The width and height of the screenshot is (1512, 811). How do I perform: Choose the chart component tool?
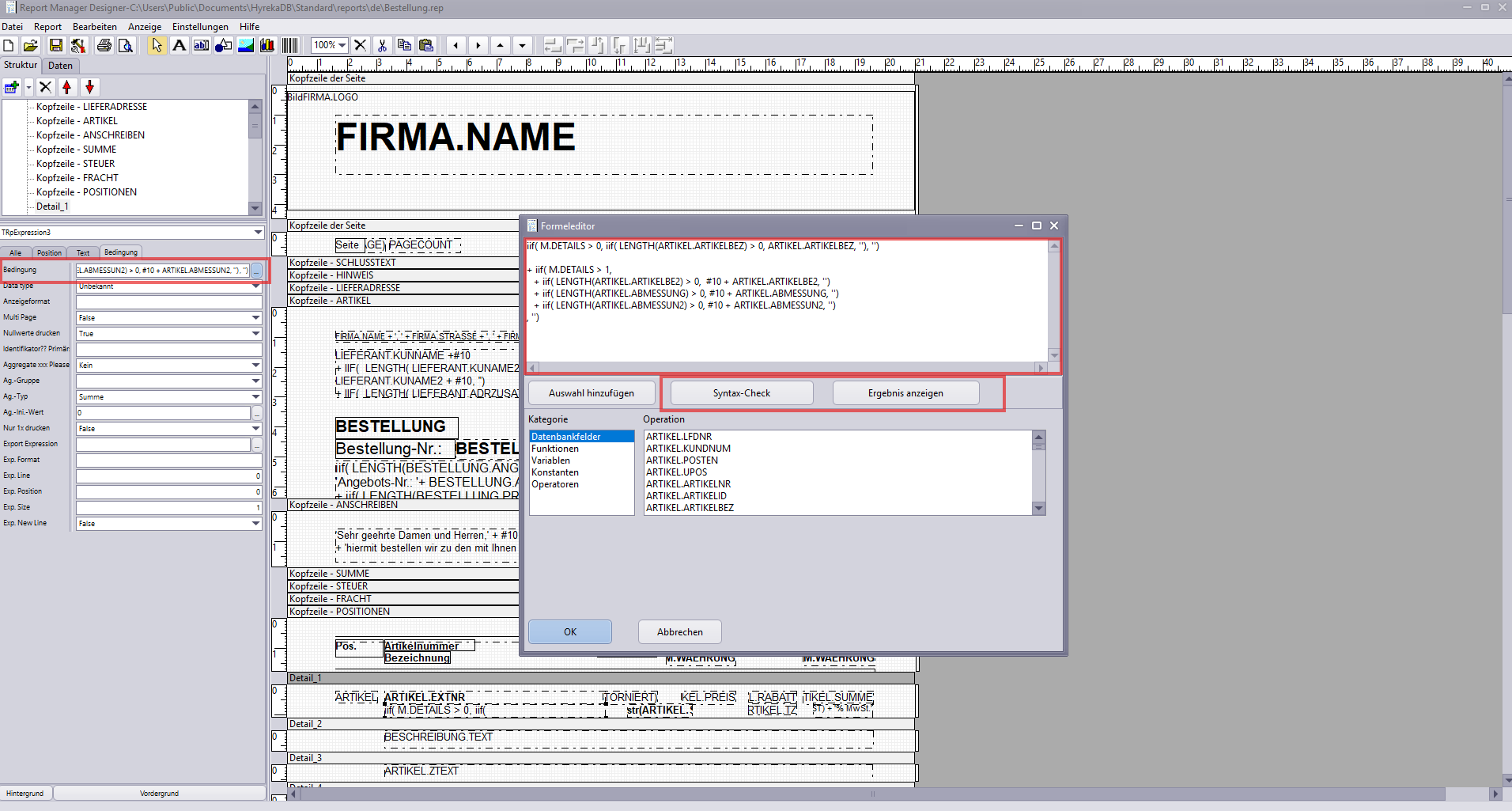pyautogui.click(x=267, y=45)
